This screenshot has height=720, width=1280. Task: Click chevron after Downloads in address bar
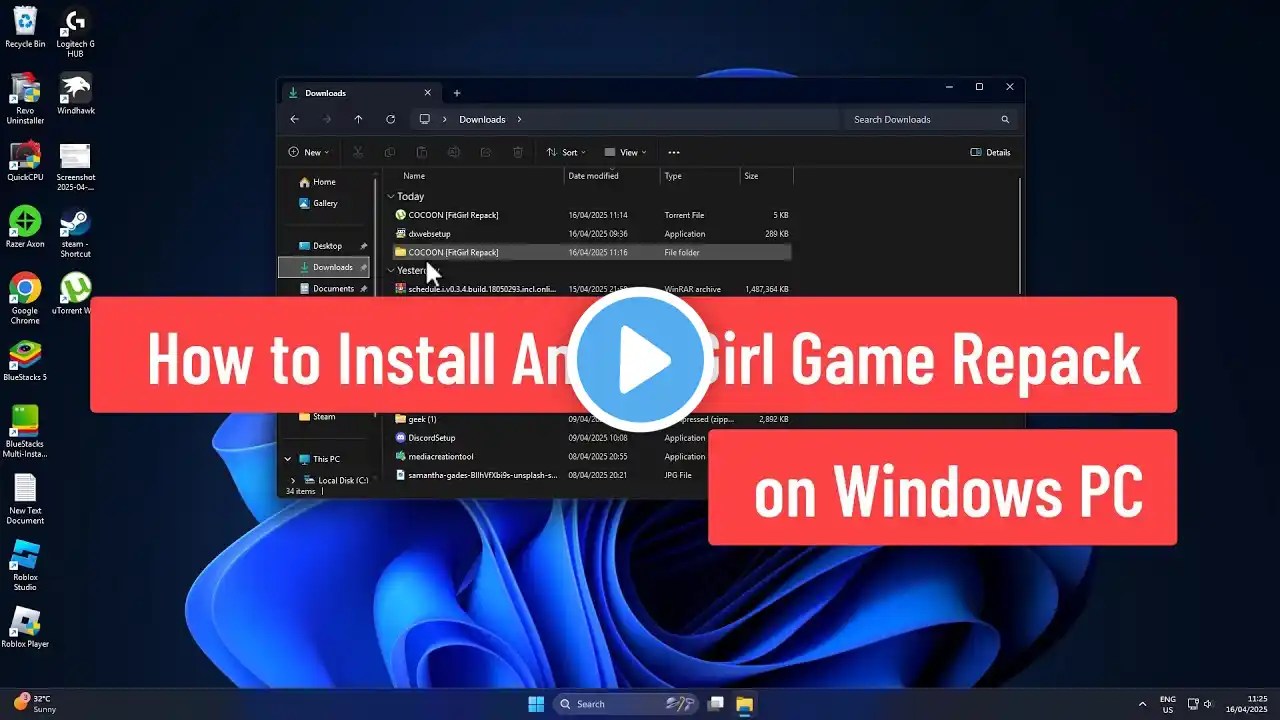[x=520, y=119]
